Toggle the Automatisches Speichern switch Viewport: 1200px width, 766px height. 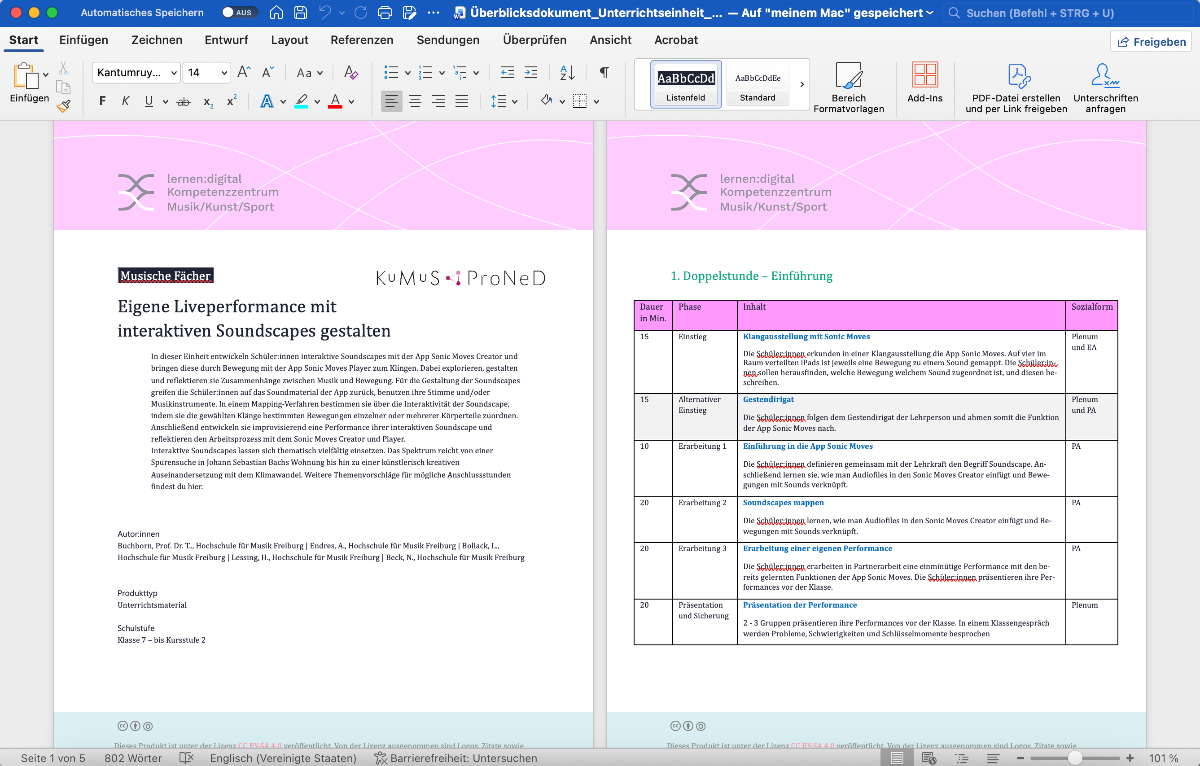pos(238,13)
